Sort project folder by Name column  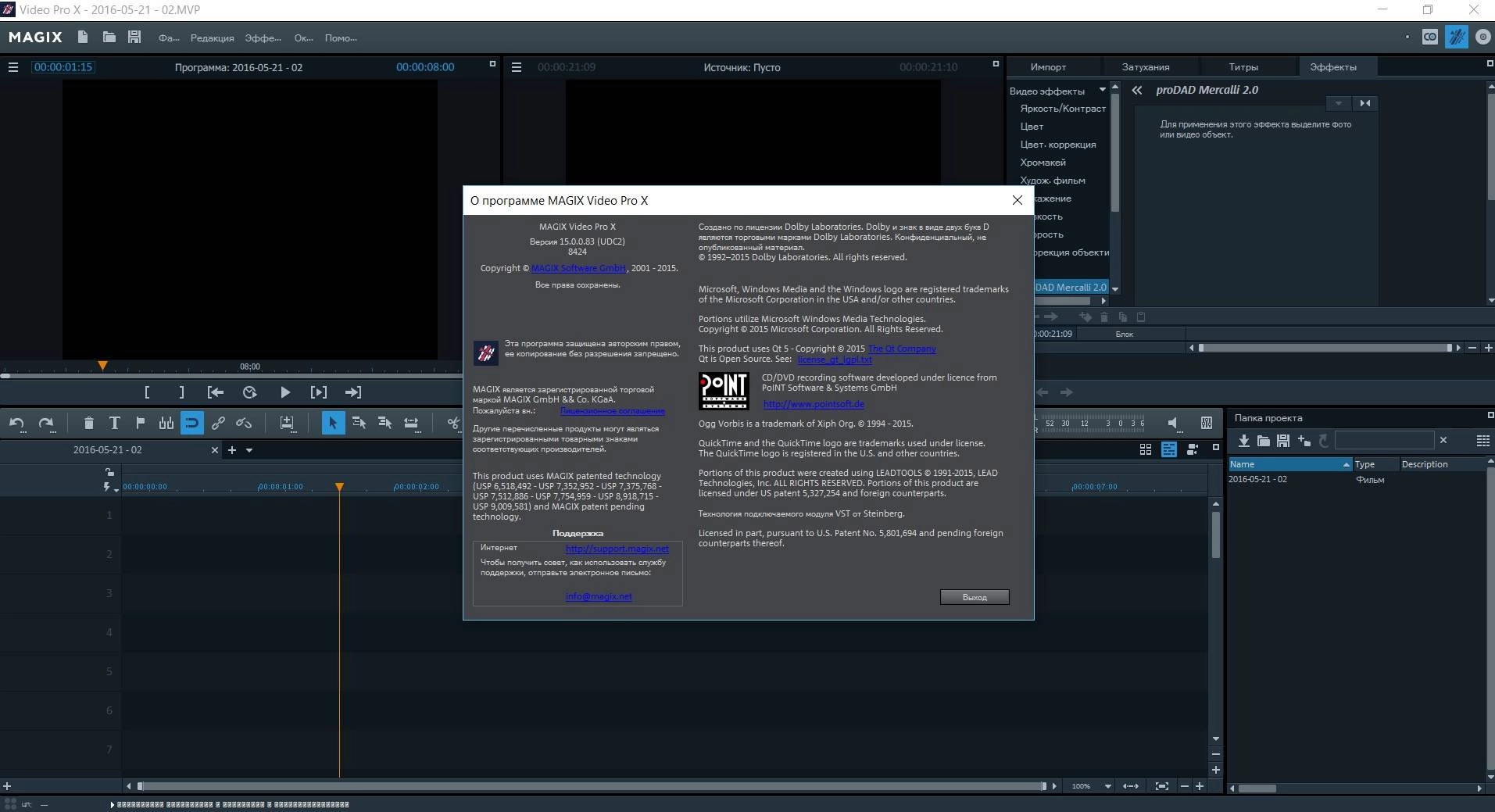pyautogui.click(x=1289, y=464)
